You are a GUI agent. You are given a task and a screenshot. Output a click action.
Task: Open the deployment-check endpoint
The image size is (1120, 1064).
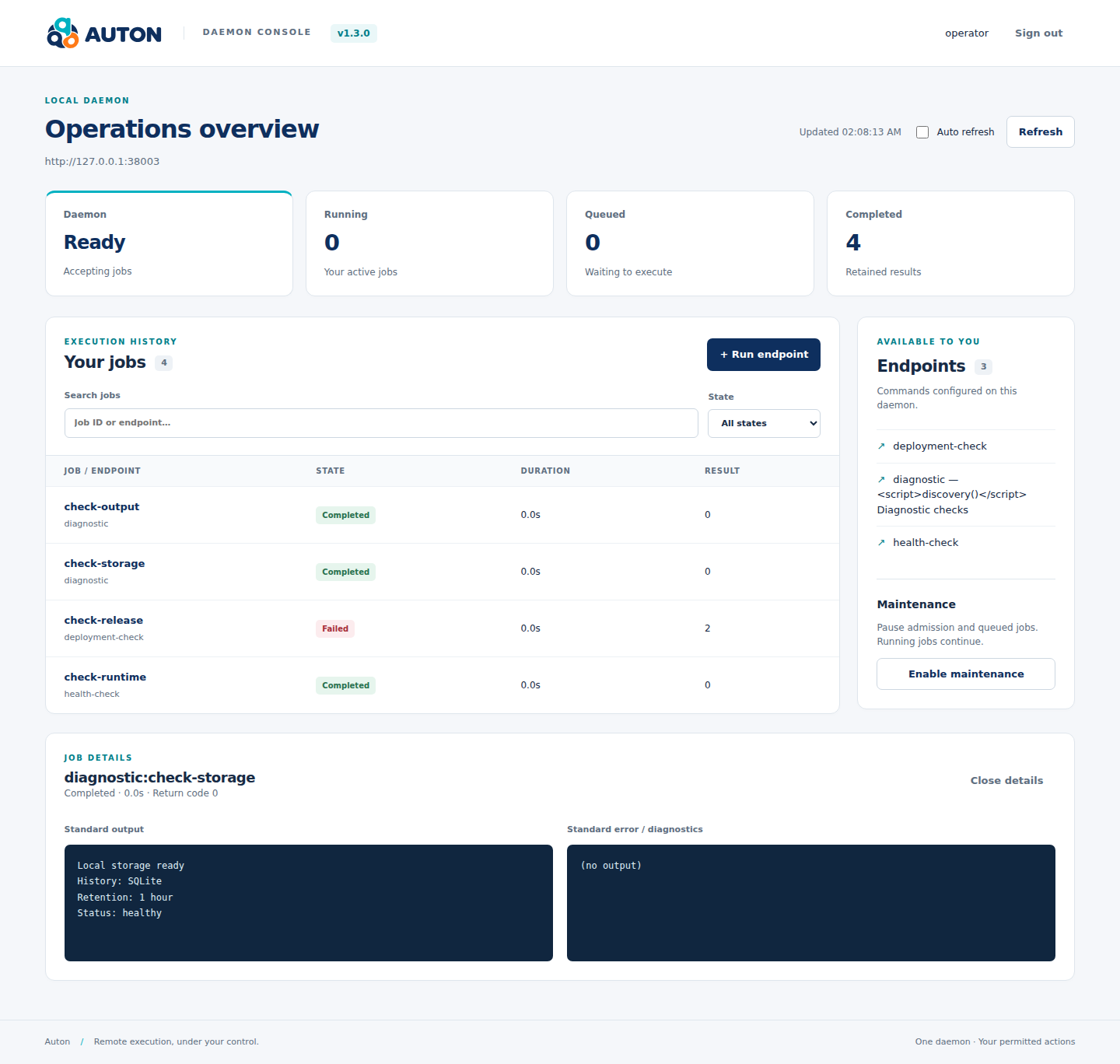[940, 446]
